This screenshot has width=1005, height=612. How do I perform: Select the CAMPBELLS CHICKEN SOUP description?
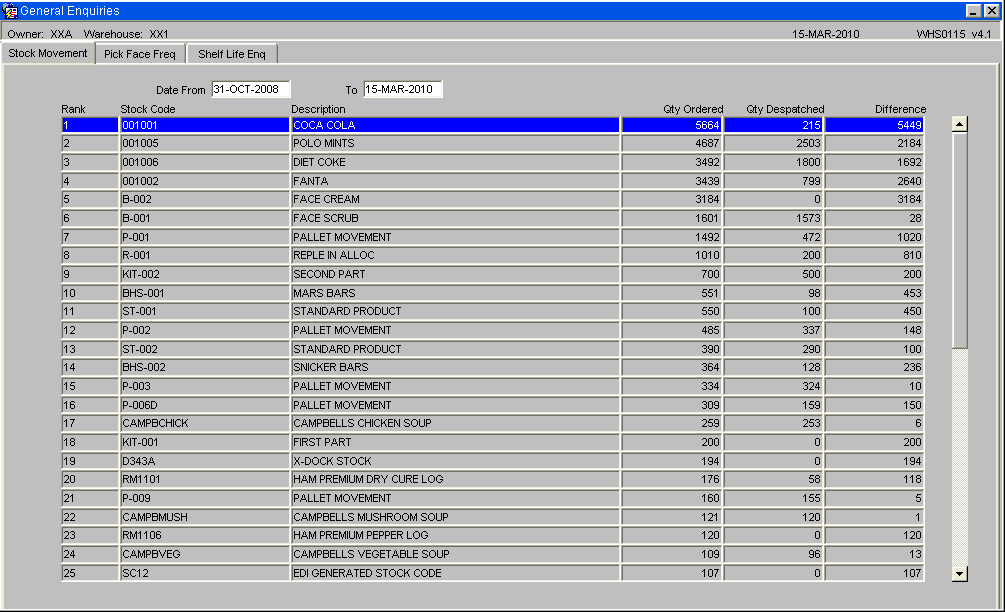pyautogui.click(x=455, y=424)
